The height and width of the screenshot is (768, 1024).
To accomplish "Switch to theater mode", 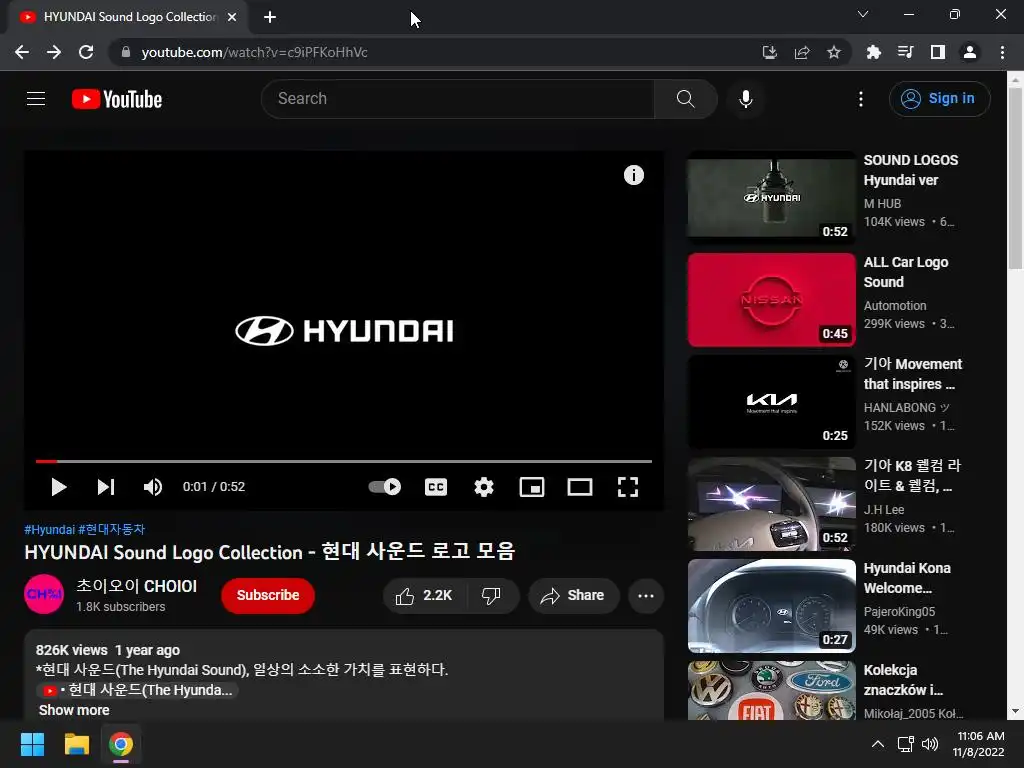I will tap(580, 487).
